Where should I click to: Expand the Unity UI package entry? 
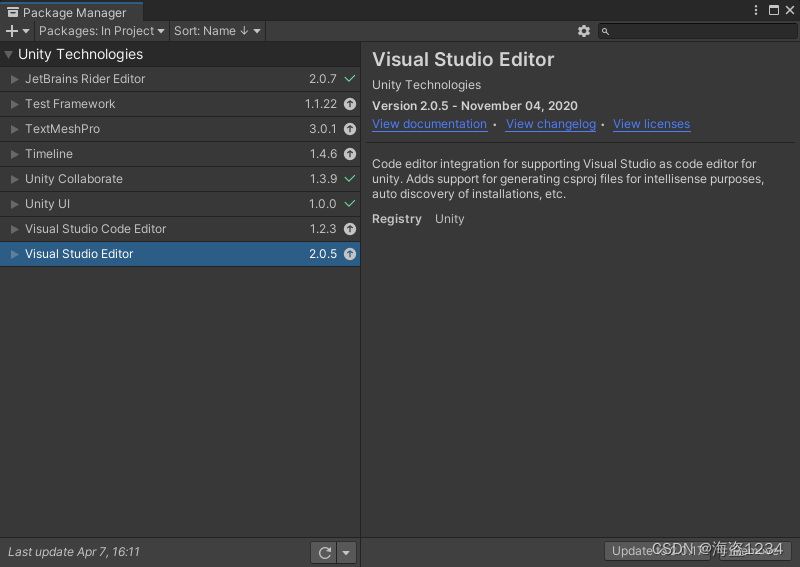pyautogui.click(x=15, y=204)
